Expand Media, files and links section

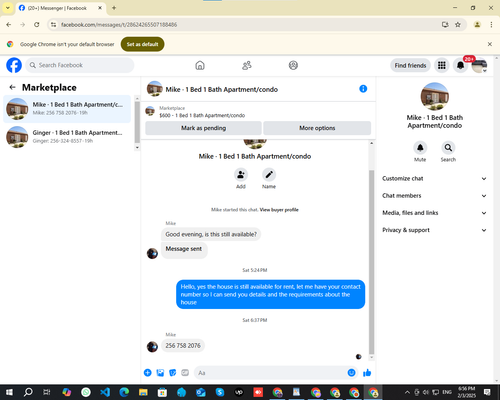pos(434,213)
